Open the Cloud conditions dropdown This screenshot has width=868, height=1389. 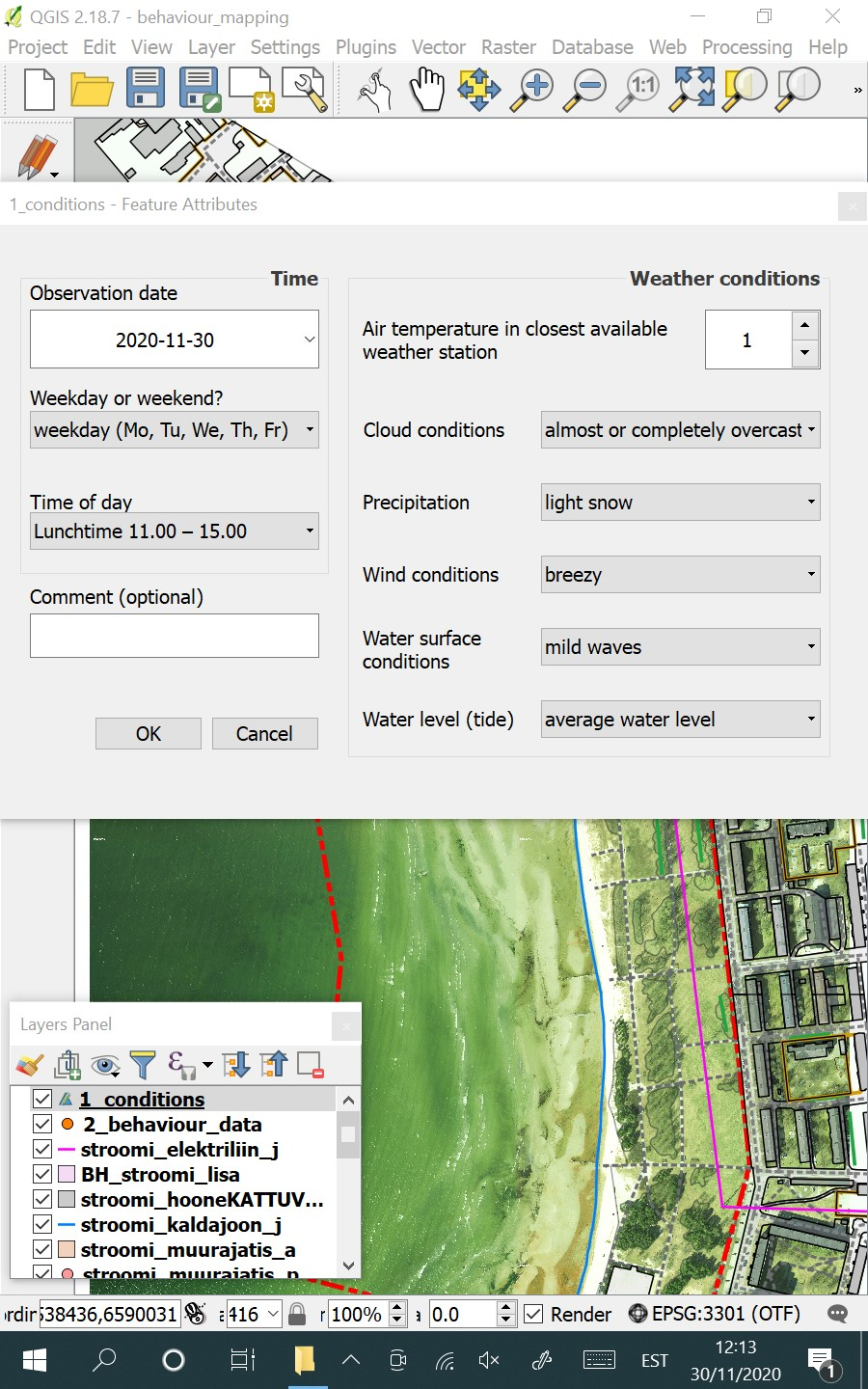pyautogui.click(x=680, y=429)
